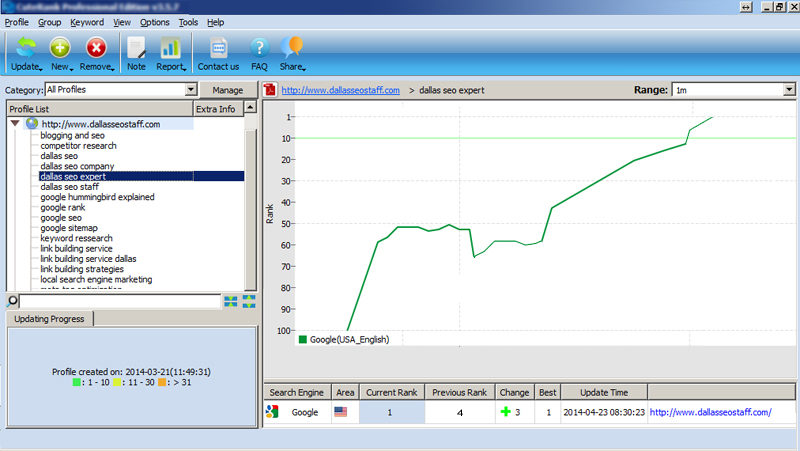
Task: Click the Manage button
Action: coord(228,90)
